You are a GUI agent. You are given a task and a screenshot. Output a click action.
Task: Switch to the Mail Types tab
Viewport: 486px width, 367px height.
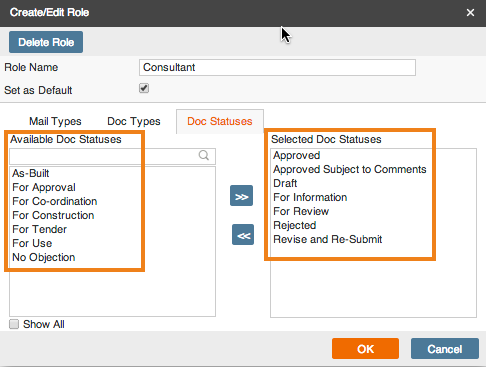55,121
